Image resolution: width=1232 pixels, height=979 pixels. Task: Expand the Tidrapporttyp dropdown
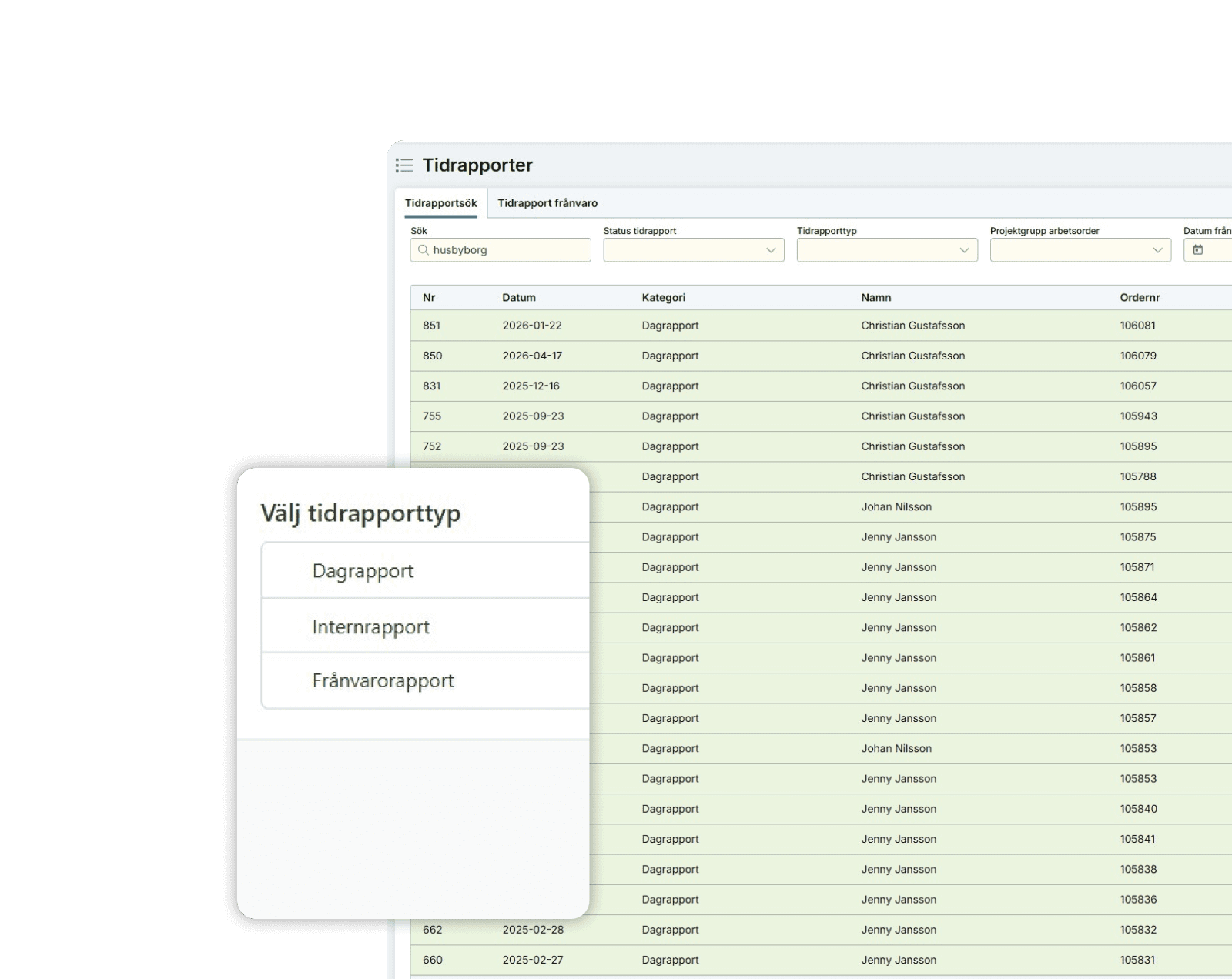pos(887,250)
